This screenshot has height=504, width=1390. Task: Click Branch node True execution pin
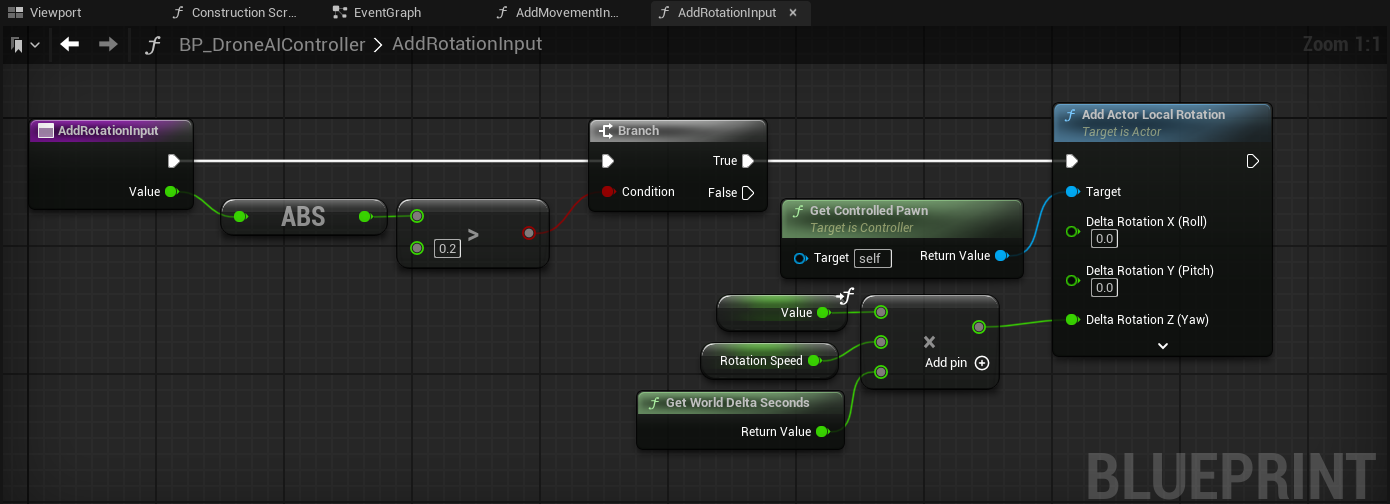point(748,161)
